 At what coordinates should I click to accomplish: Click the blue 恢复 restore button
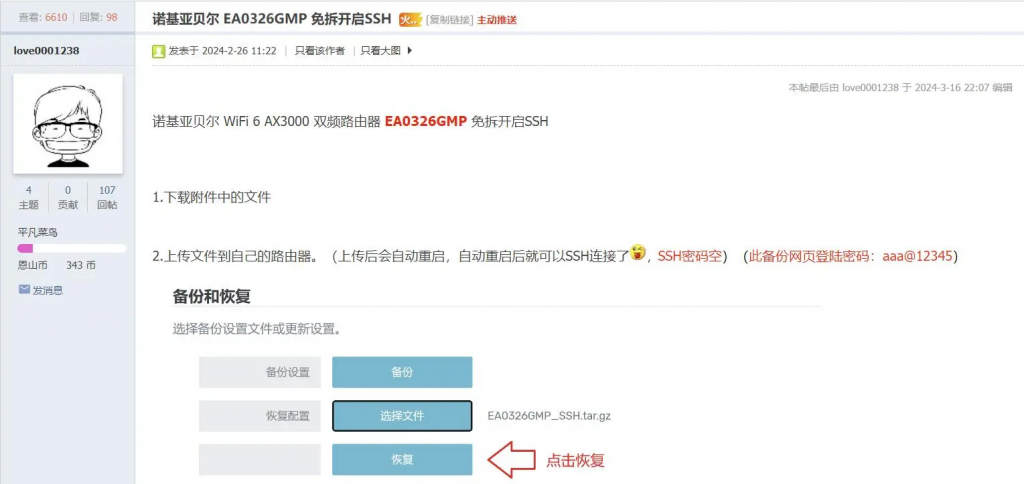(x=402, y=459)
